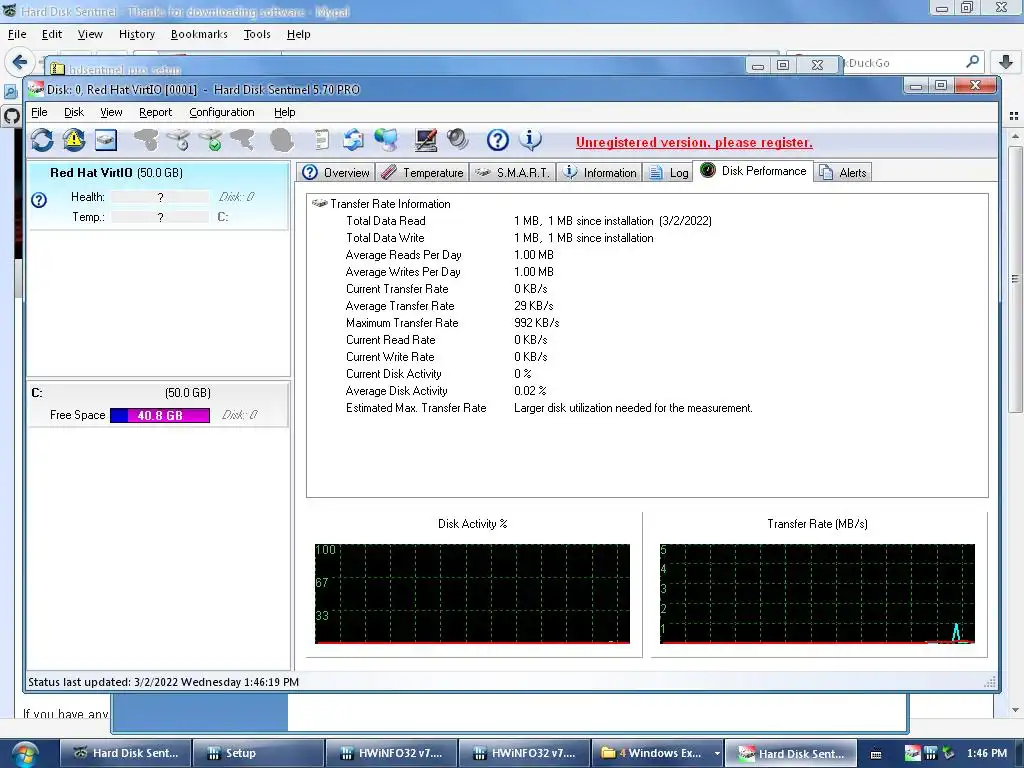Open the Windows Explorer taskbar group

pyautogui.click(x=651, y=753)
